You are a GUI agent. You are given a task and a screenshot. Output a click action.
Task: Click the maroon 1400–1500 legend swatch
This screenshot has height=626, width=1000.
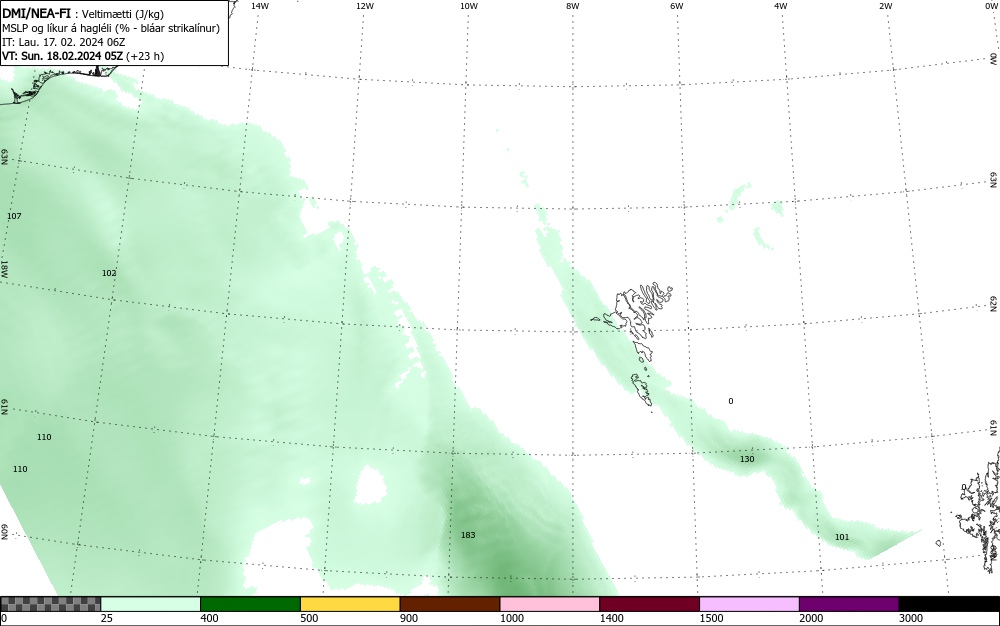click(649, 604)
